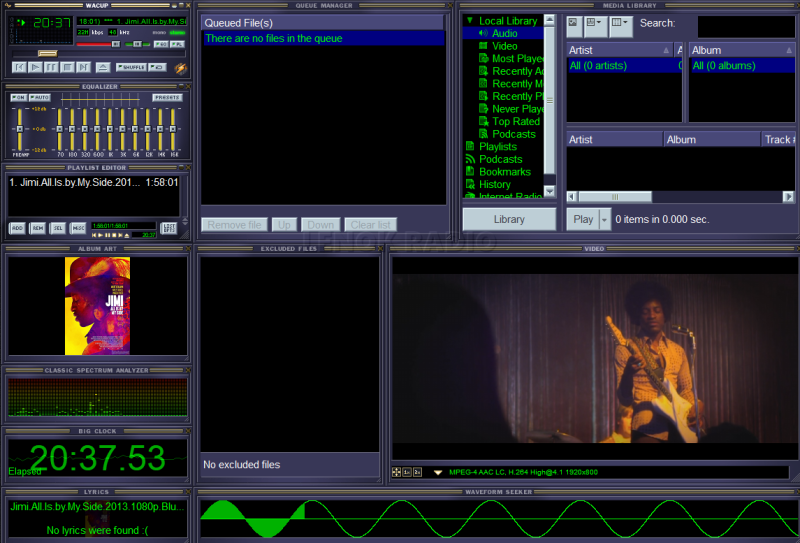800x543 pixels.
Task: Click the green balance slider
Action: [138, 44]
